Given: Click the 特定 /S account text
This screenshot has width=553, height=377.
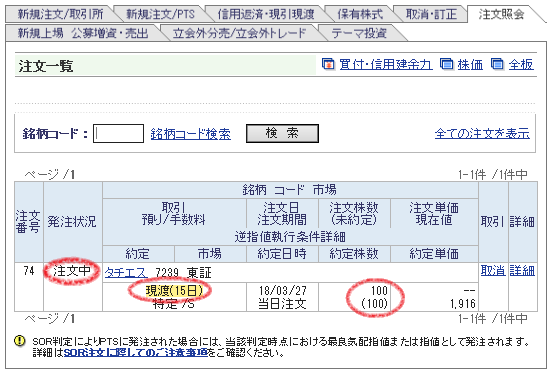Looking at the screenshot, I should (174, 304).
